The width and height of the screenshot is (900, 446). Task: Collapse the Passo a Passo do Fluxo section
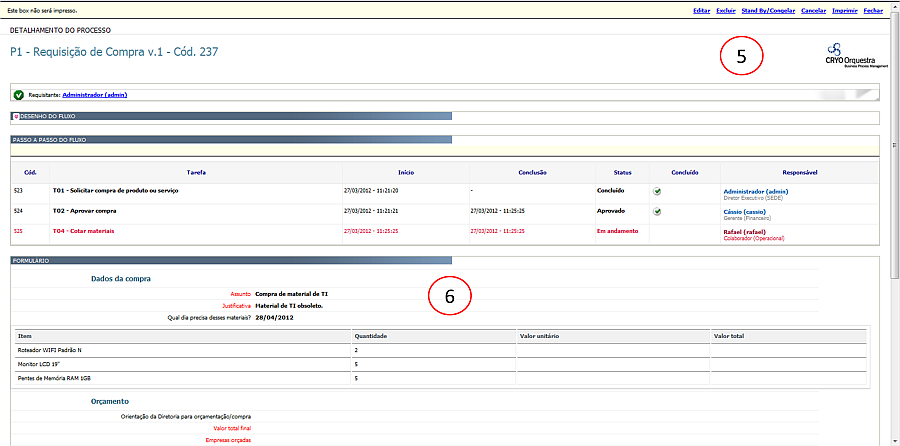(46, 139)
